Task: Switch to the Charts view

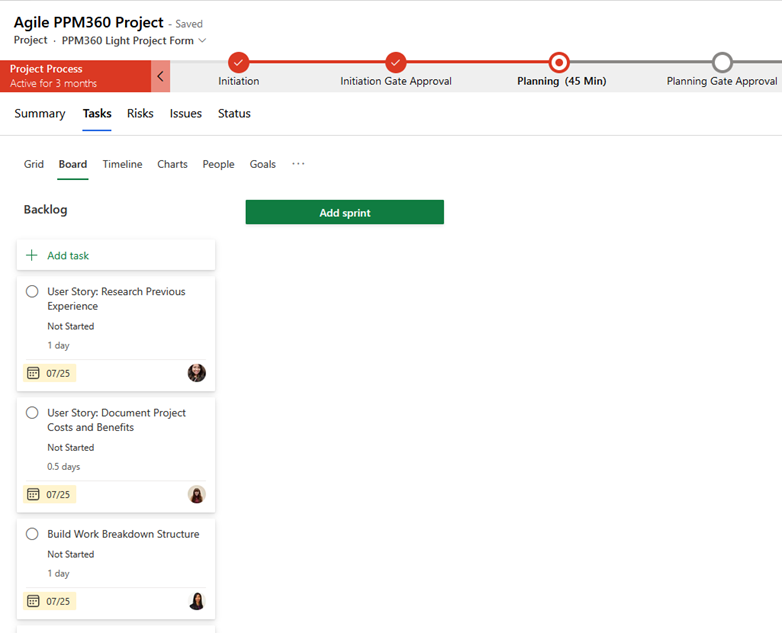Action: pos(173,164)
